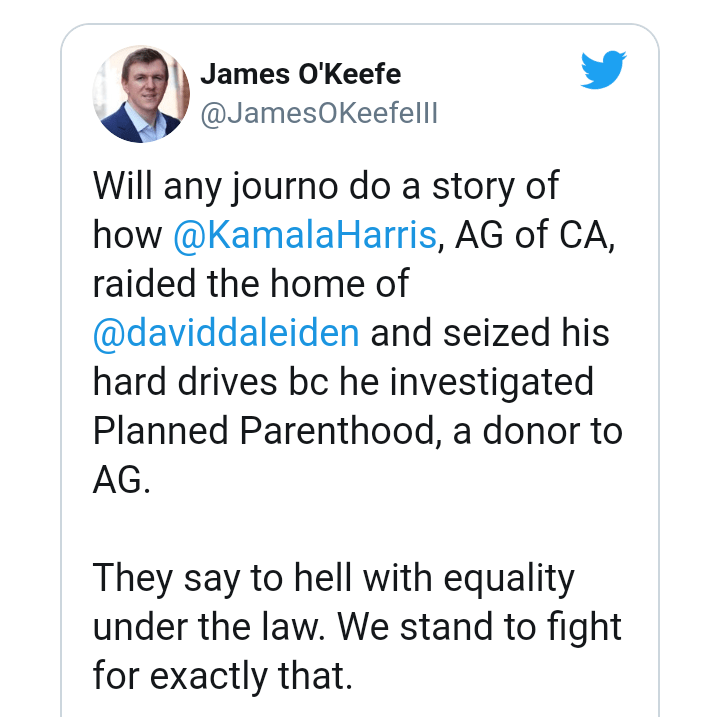This screenshot has width=708, height=717.
Task: Click the line "raided the home of"
Action: coord(251,284)
